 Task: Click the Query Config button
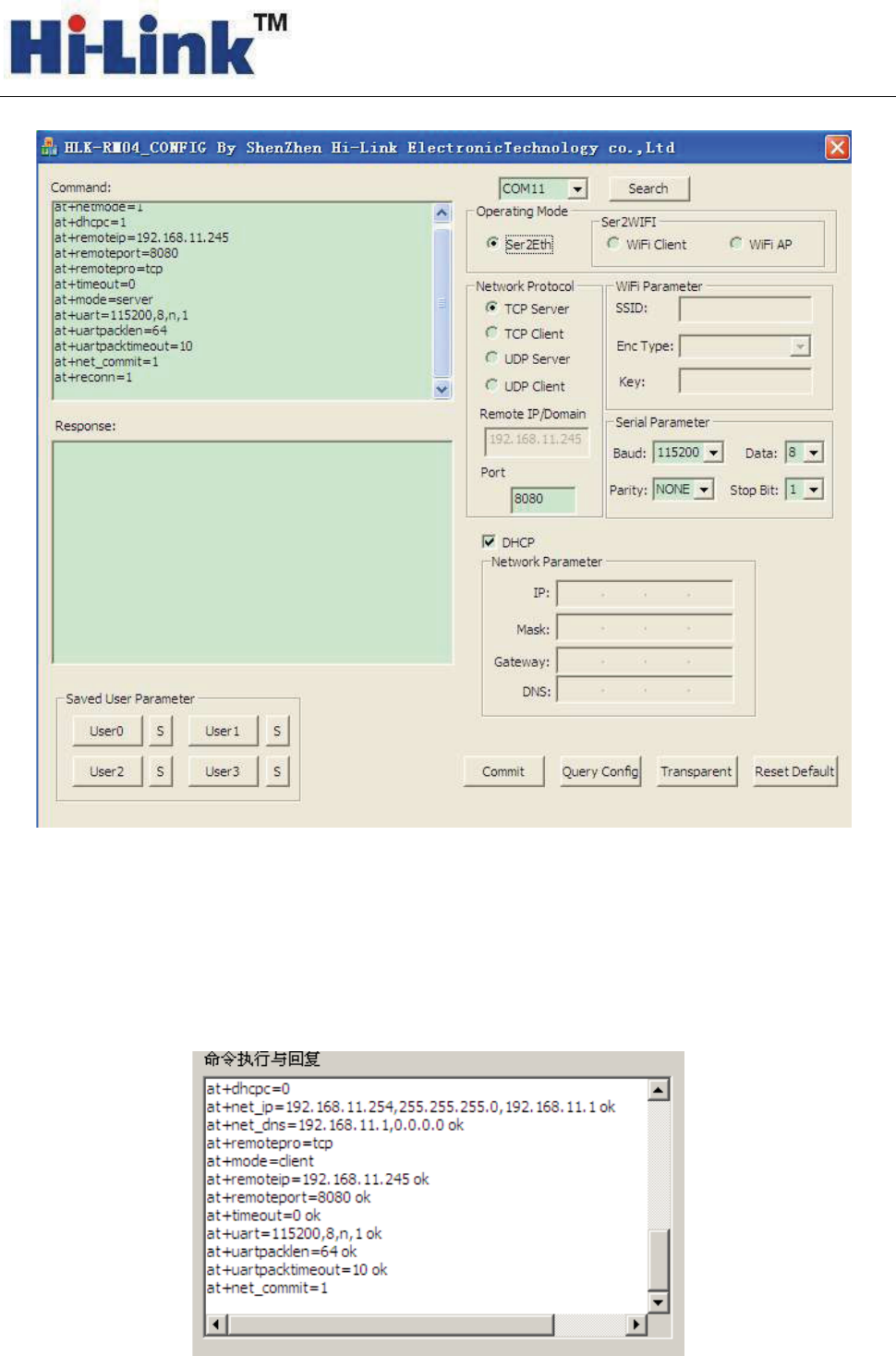point(600,771)
